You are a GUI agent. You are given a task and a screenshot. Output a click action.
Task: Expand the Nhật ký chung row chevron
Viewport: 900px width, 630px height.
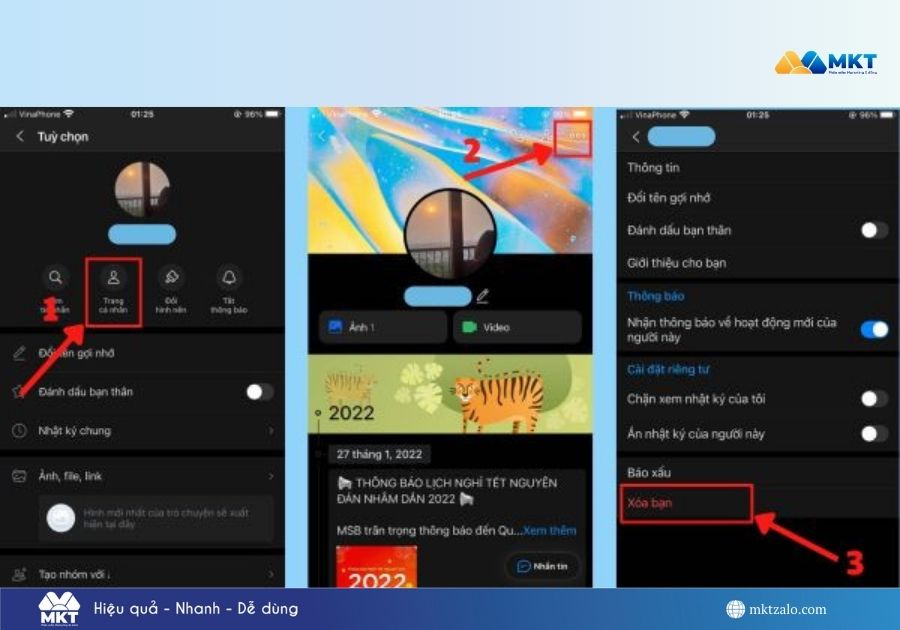(x=270, y=431)
